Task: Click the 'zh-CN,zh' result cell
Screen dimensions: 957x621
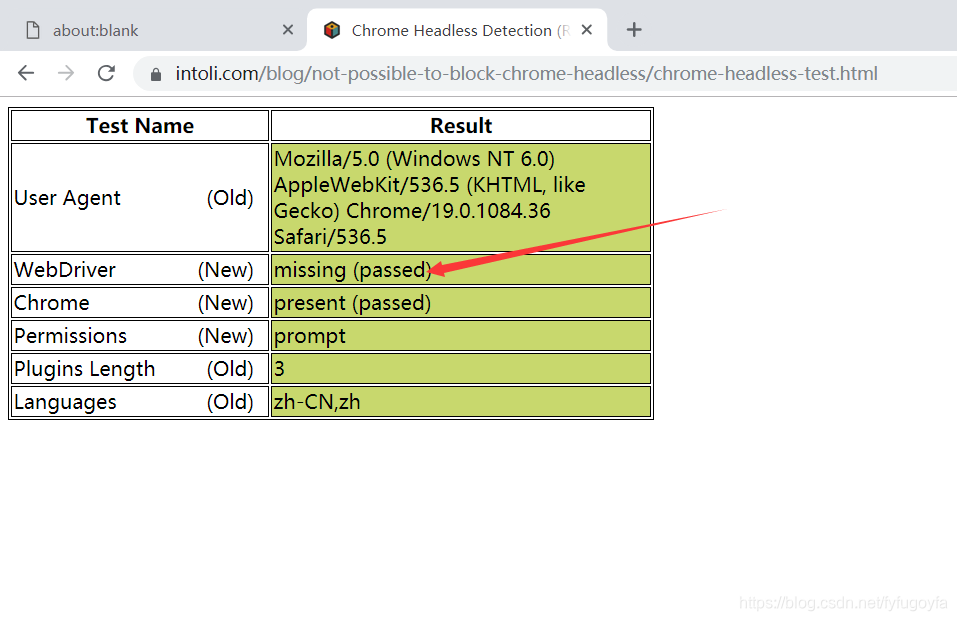Action: point(461,401)
